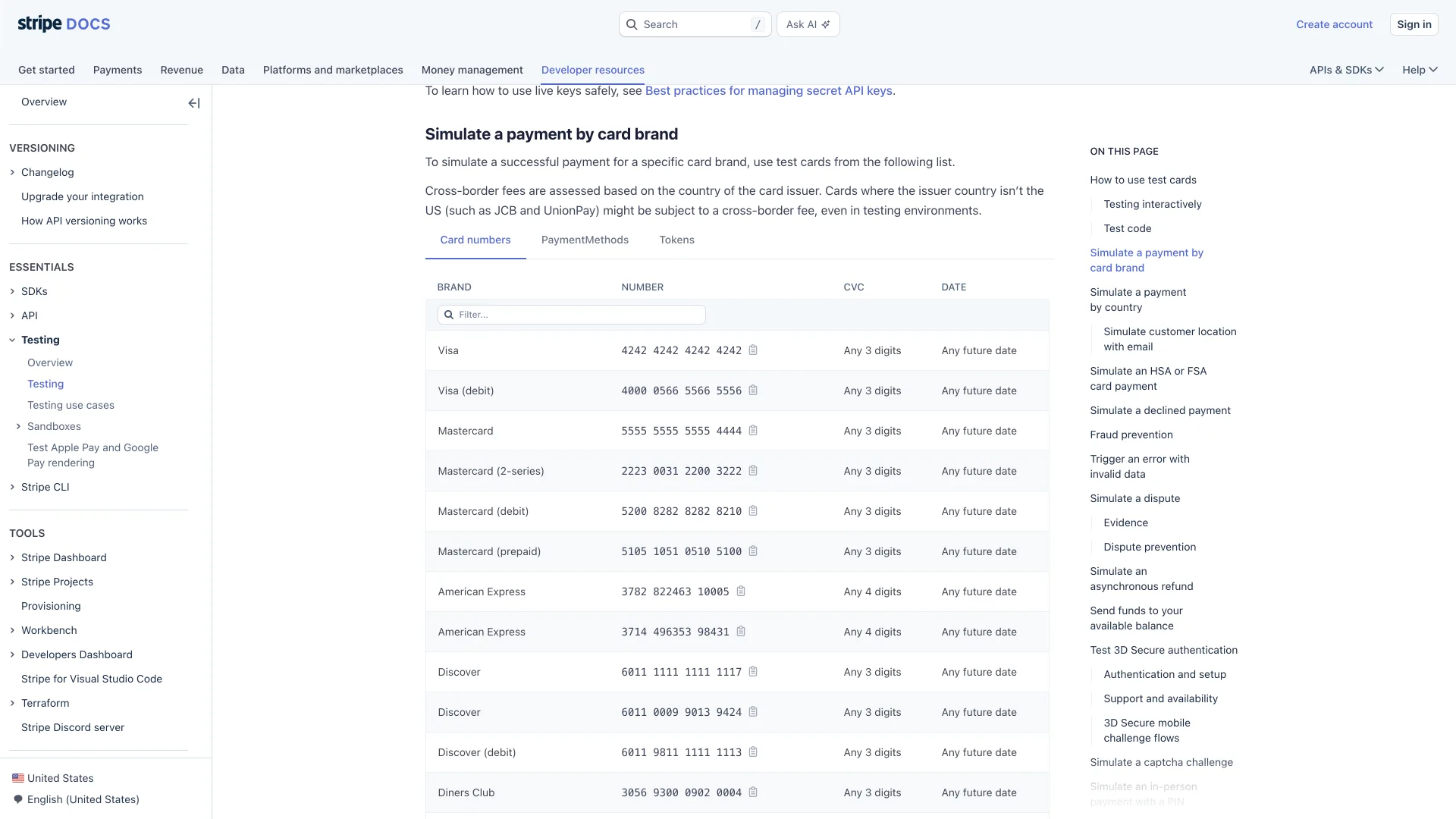Open Stripe Discord server sidebar link
Viewport: 1456px width, 819px height.
pos(73,727)
